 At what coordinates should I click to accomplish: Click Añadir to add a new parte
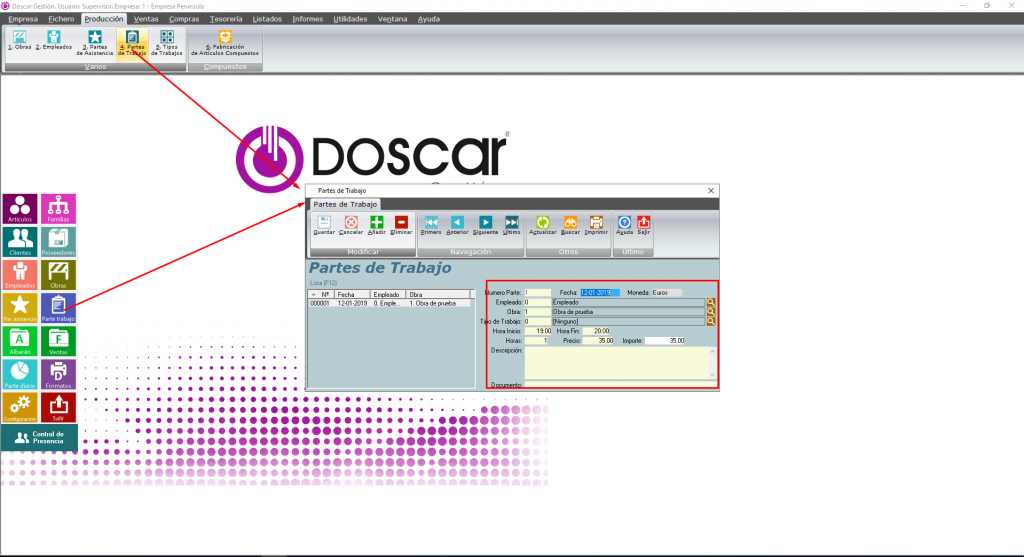pos(377,225)
